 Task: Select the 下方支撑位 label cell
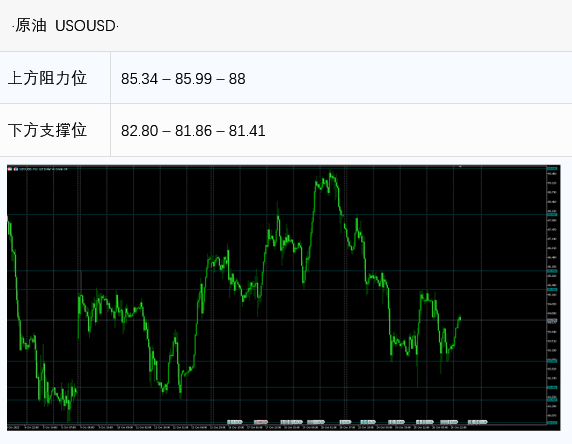coord(55,130)
